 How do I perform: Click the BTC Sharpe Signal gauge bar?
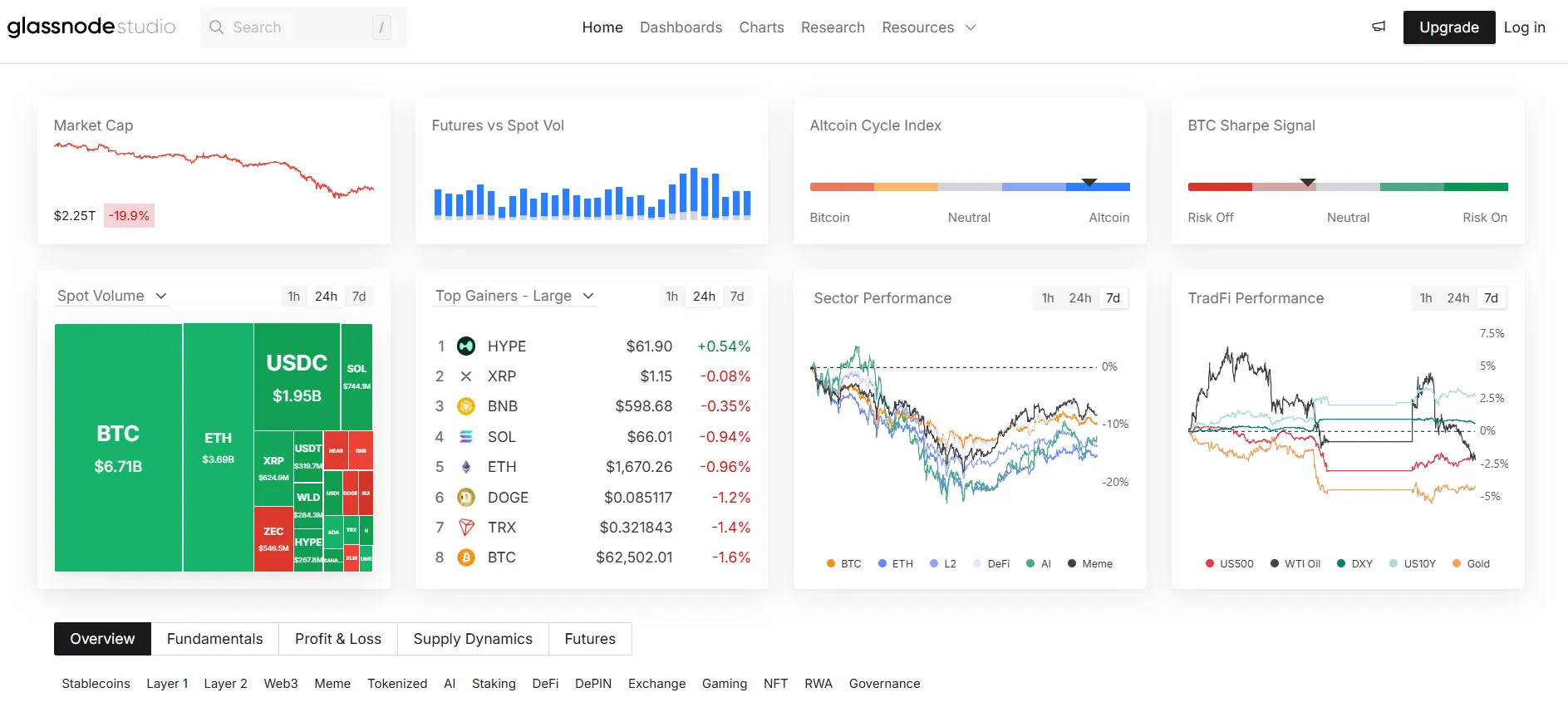pos(1348,187)
